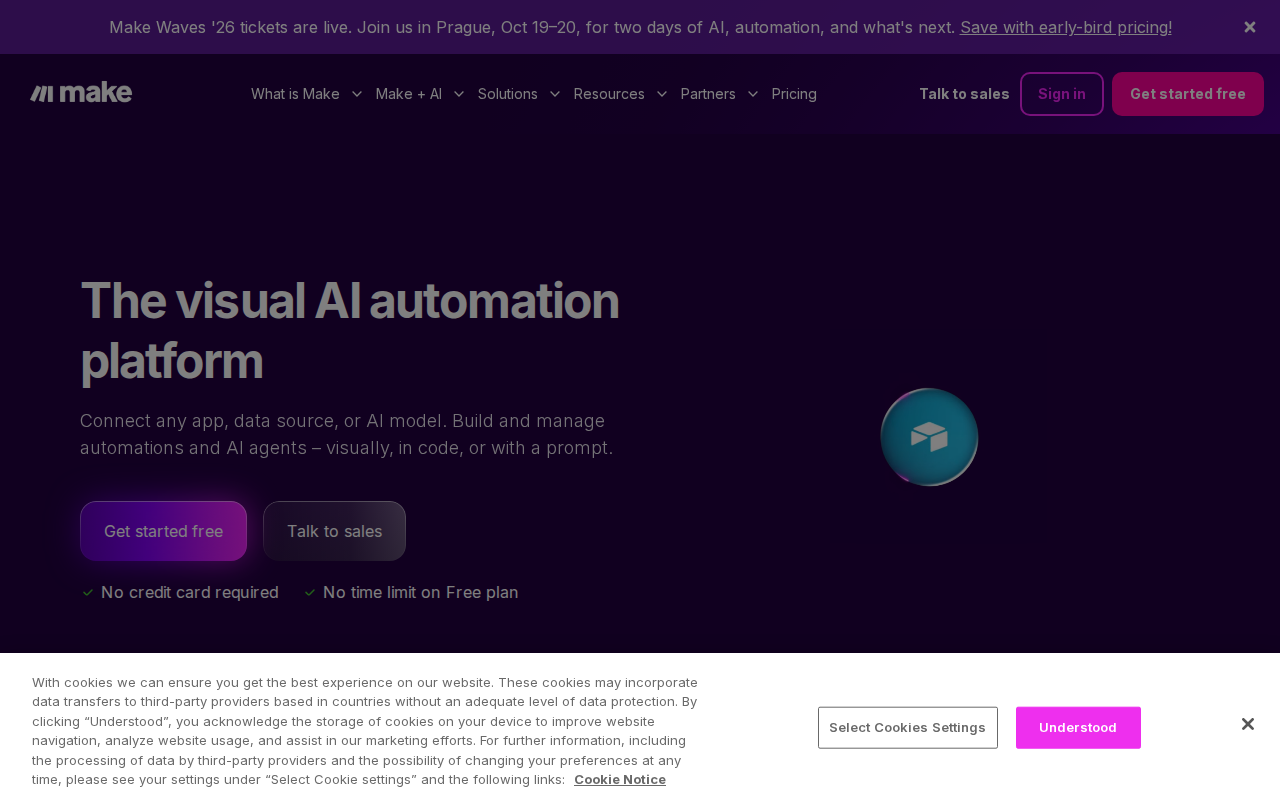Screen dimensions: 1280x800
Task: Open the Partners menu
Action: (708, 94)
